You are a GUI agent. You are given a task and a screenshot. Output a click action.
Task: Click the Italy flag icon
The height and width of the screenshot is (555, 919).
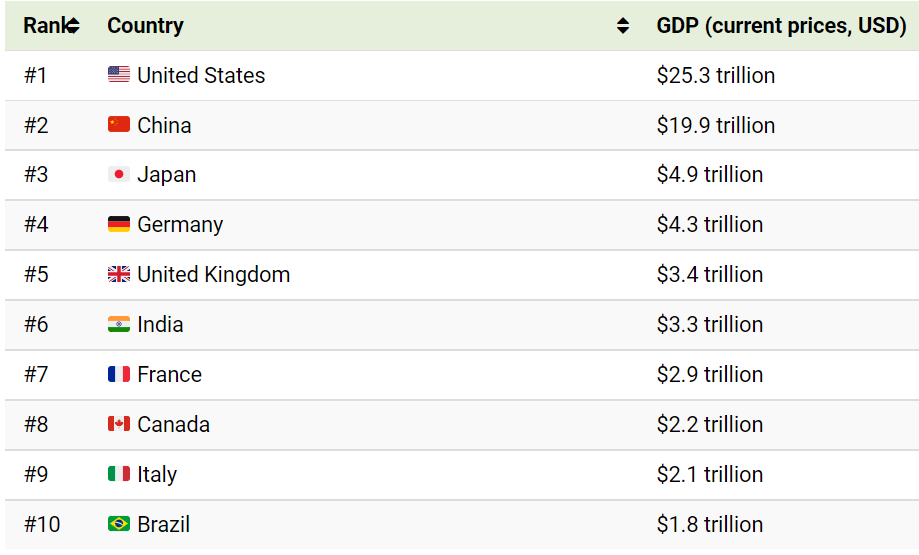pyautogui.click(x=119, y=474)
